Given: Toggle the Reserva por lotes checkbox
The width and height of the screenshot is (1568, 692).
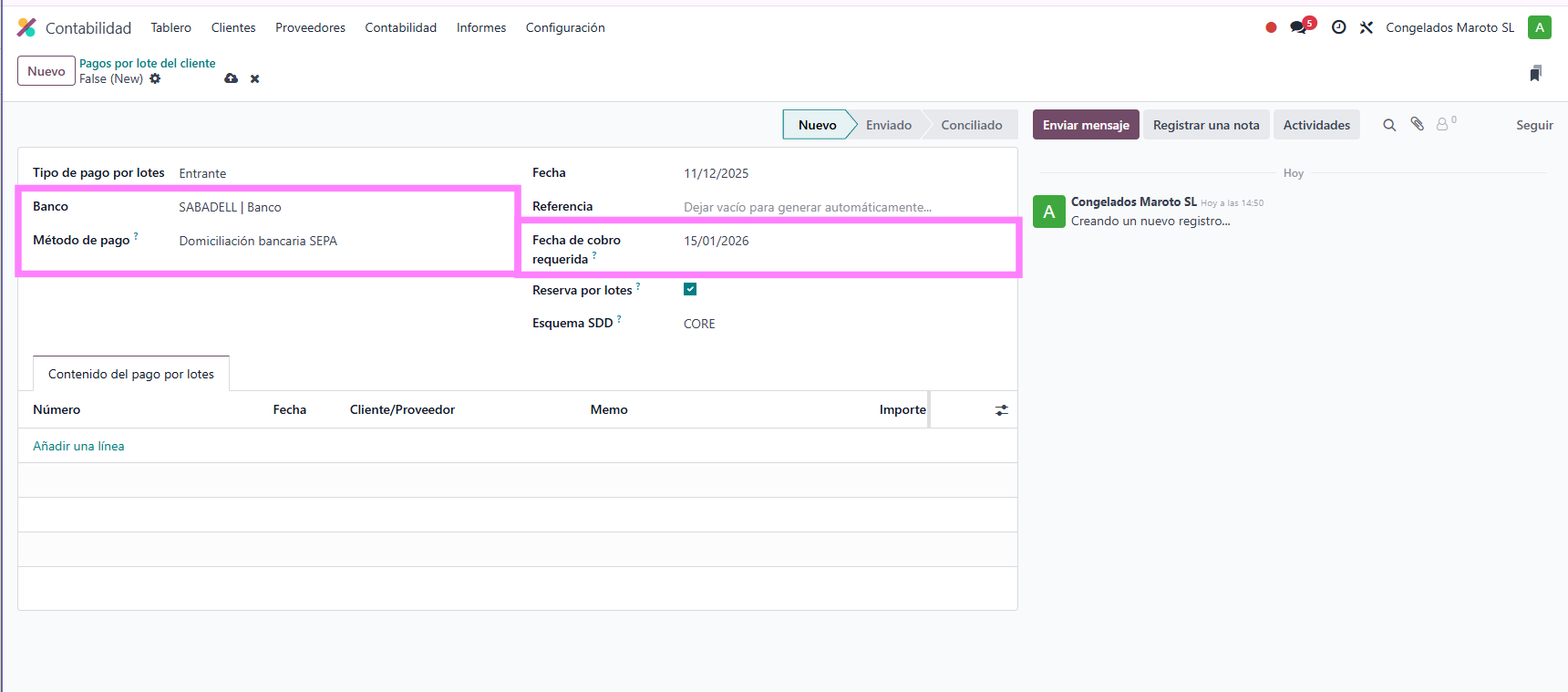Looking at the screenshot, I should (690, 289).
